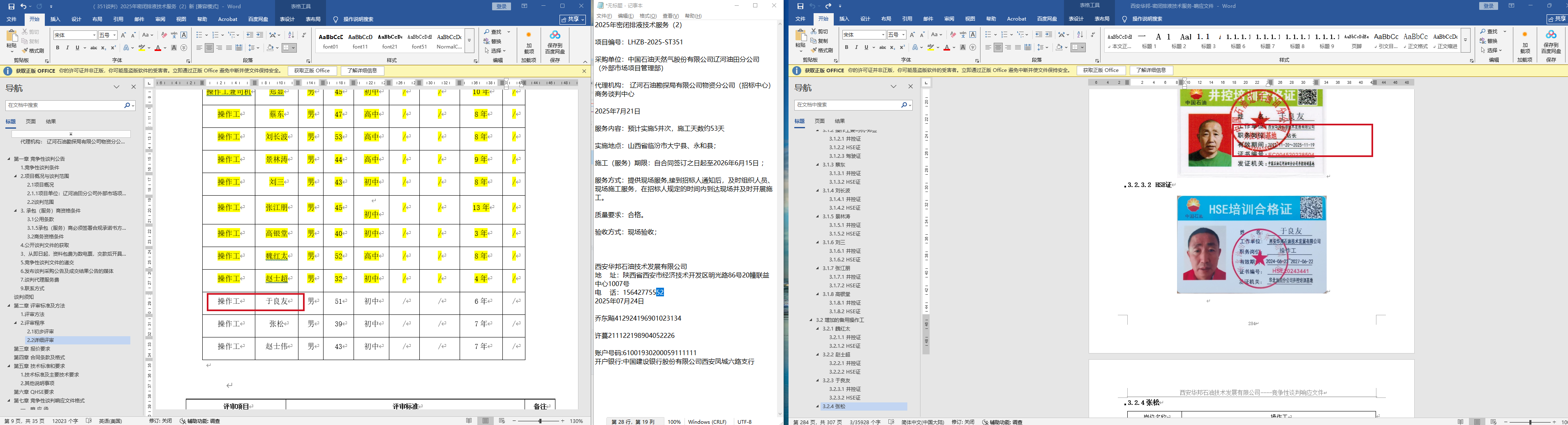The image size is (1568, 425).
Task: Select '2.2详细评审' heading in left navigation
Action: click(x=40, y=340)
